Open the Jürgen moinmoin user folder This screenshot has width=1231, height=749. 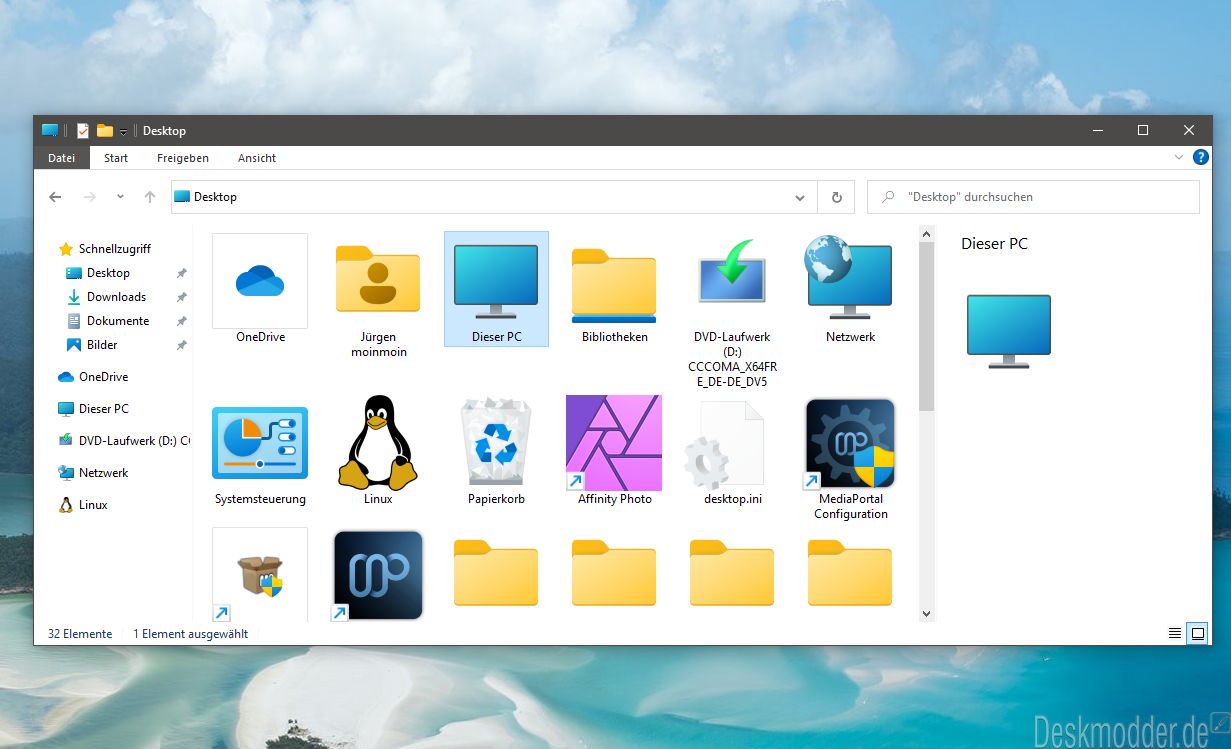[x=378, y=281]
